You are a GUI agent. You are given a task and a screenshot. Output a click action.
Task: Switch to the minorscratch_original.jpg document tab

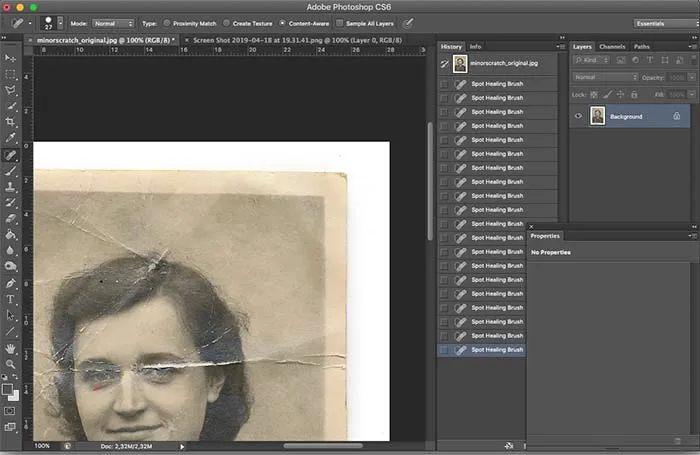pyautogui.click(x=105, y=40)
